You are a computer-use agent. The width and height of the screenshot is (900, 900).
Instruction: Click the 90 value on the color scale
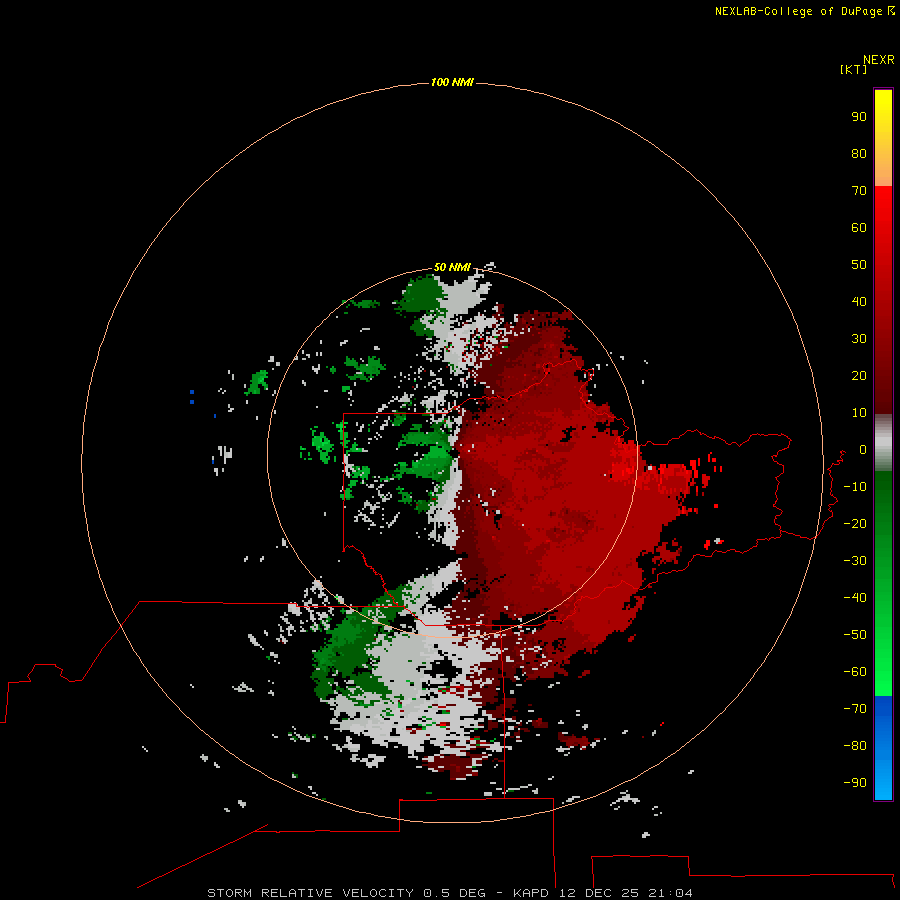(859, 117)
